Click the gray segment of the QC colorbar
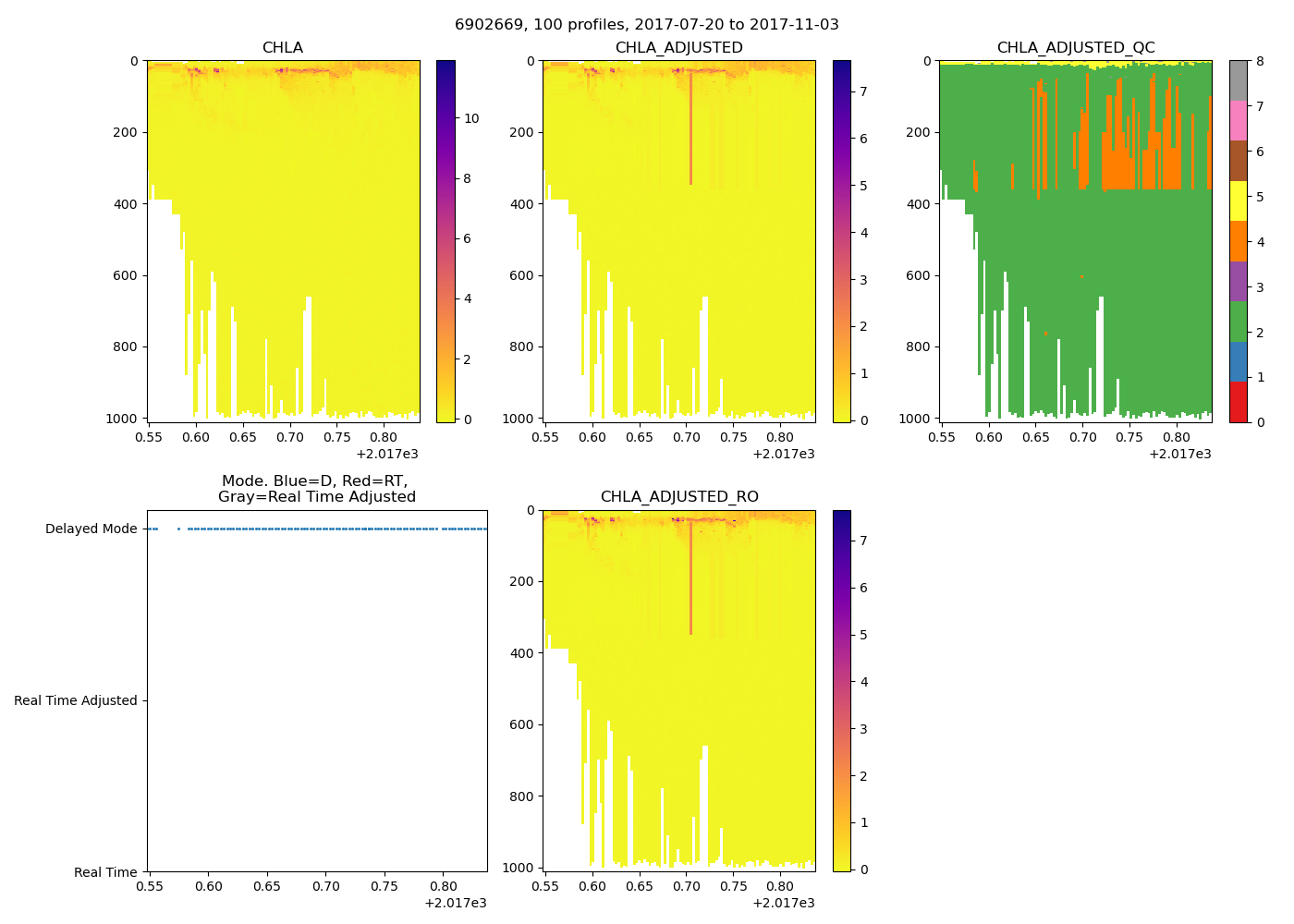The height and width of the screenshot is (924, 1294). click(1238, 80)
